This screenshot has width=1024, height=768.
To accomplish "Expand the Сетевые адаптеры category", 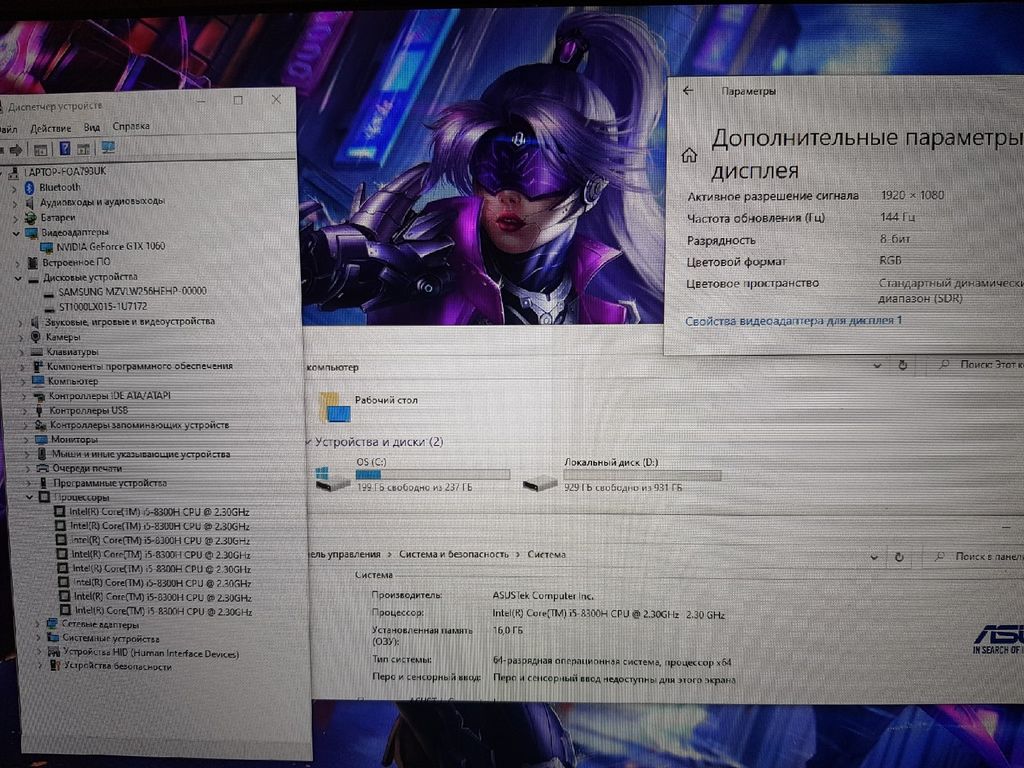I will (x=38, y=624).
